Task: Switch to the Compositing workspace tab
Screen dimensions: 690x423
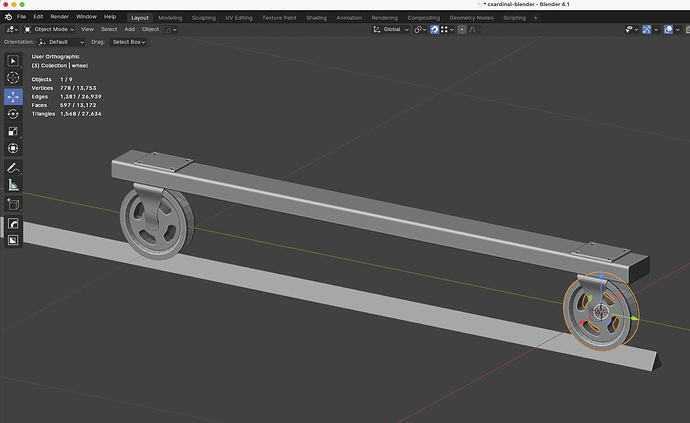Action: pyautogui.click(x=423, y=18)
